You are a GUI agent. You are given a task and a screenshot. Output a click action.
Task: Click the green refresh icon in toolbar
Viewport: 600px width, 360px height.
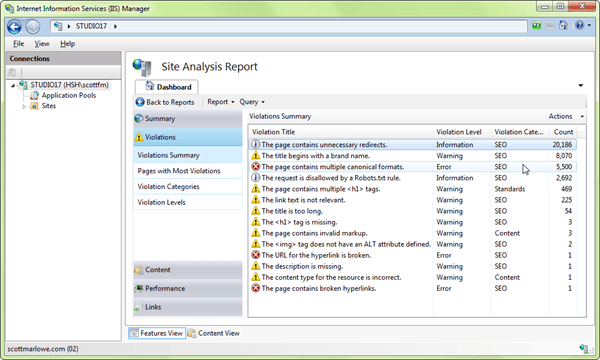coord(536,25)
